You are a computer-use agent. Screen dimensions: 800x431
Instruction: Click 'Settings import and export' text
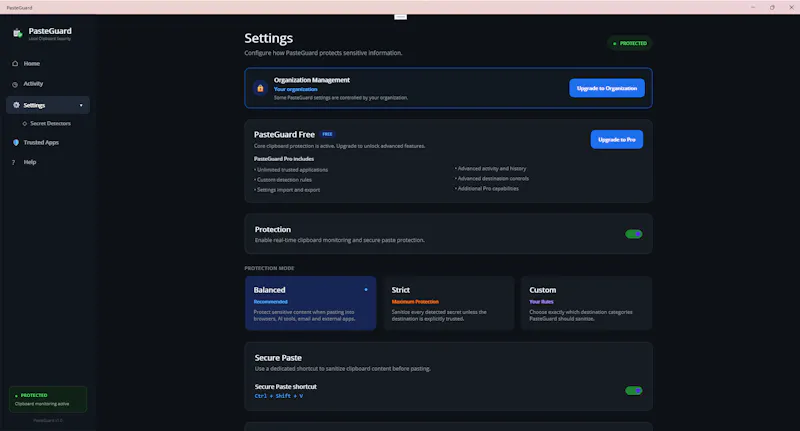(x=288, y=190)
